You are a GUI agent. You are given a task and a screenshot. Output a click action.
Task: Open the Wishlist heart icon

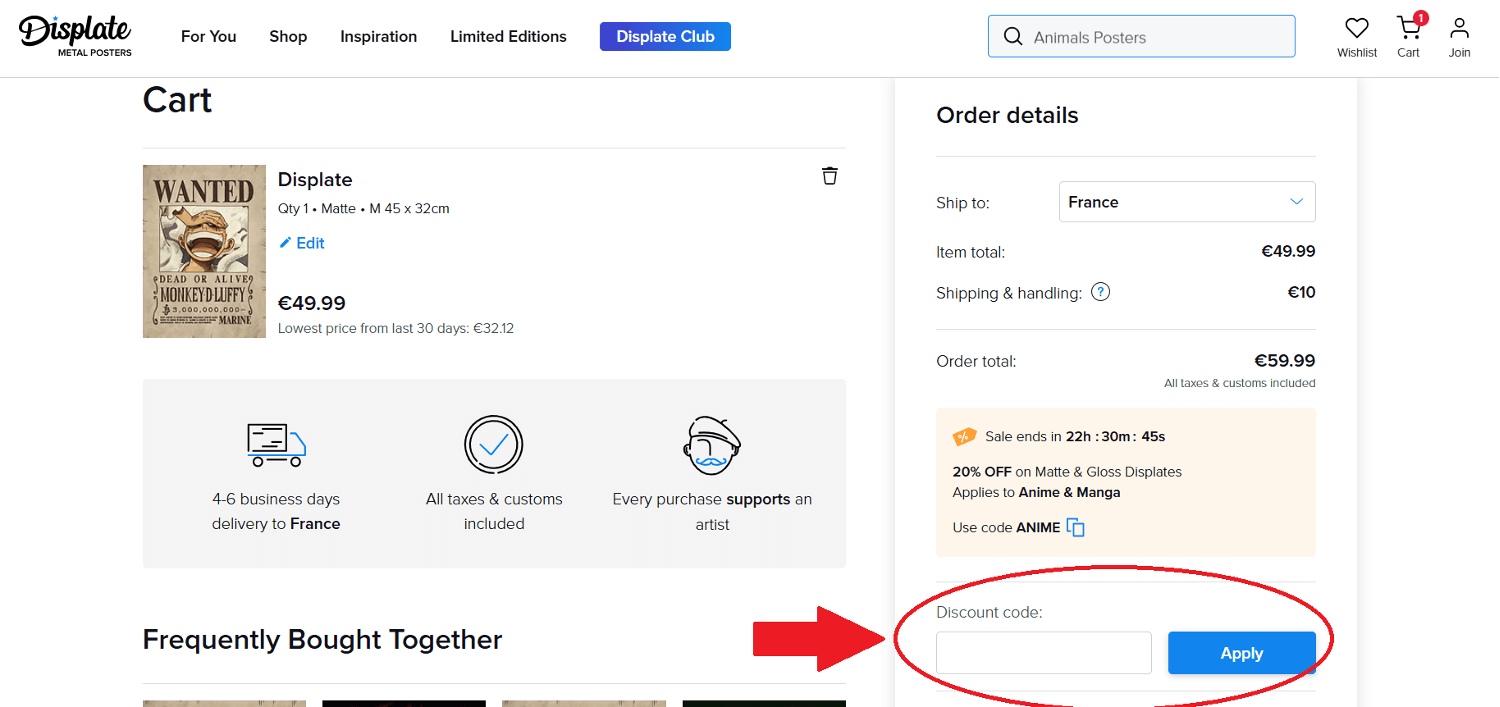click(x=1357, y=28)
